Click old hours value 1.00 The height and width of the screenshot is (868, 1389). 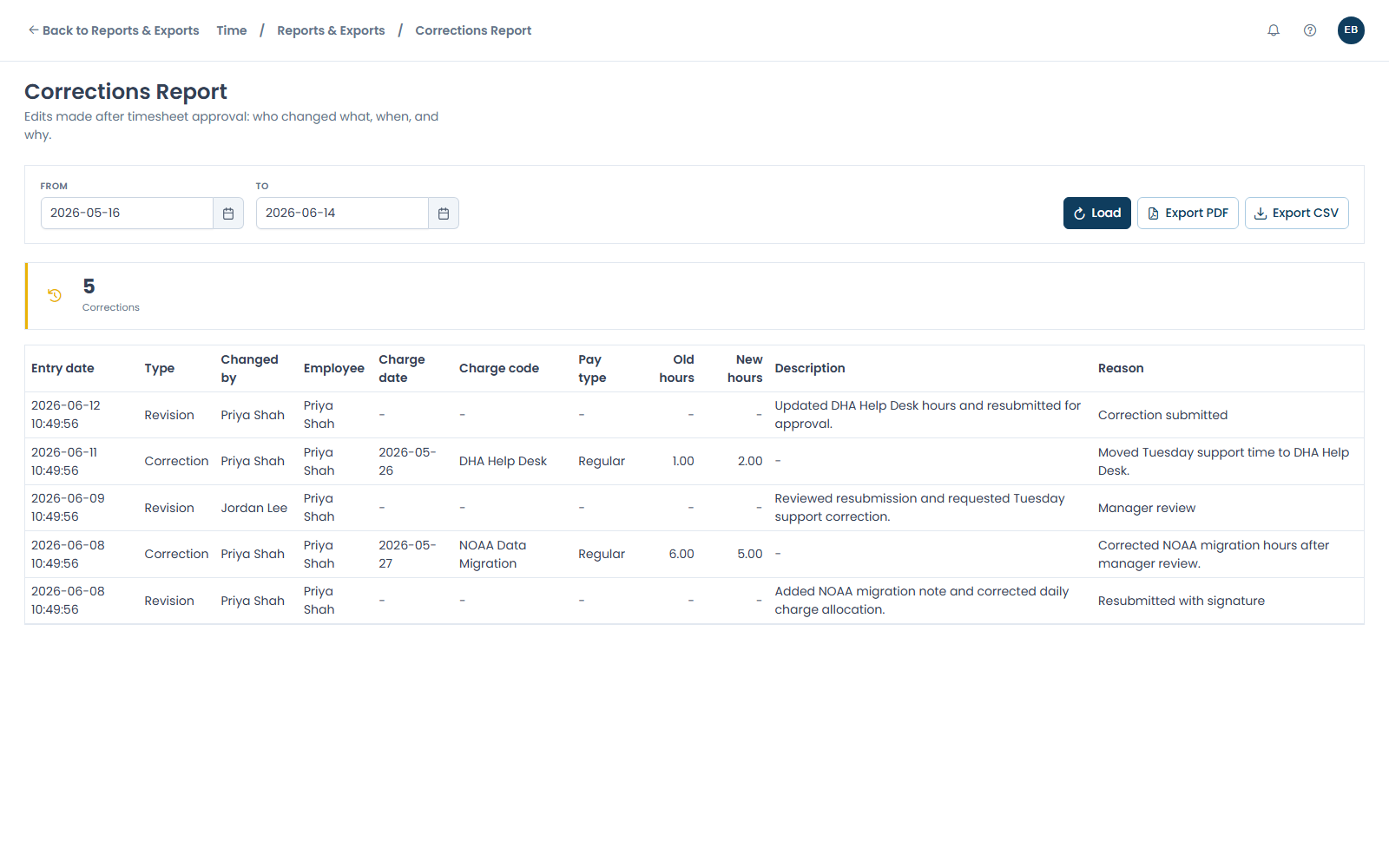click(x=683, y=462)
